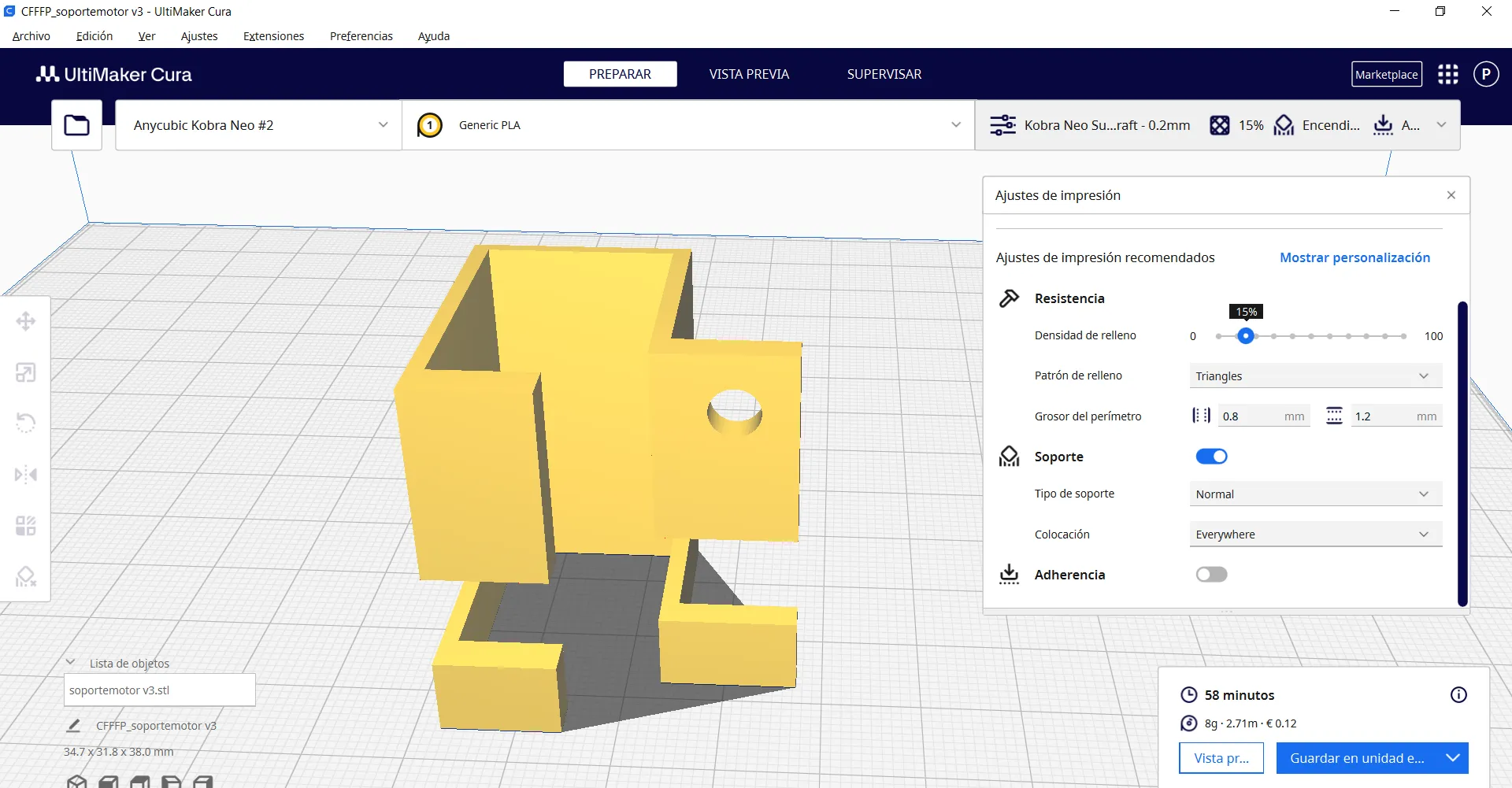Click pencil icon to rename the job
1512x788 pixels.
[x=74, y=726]
